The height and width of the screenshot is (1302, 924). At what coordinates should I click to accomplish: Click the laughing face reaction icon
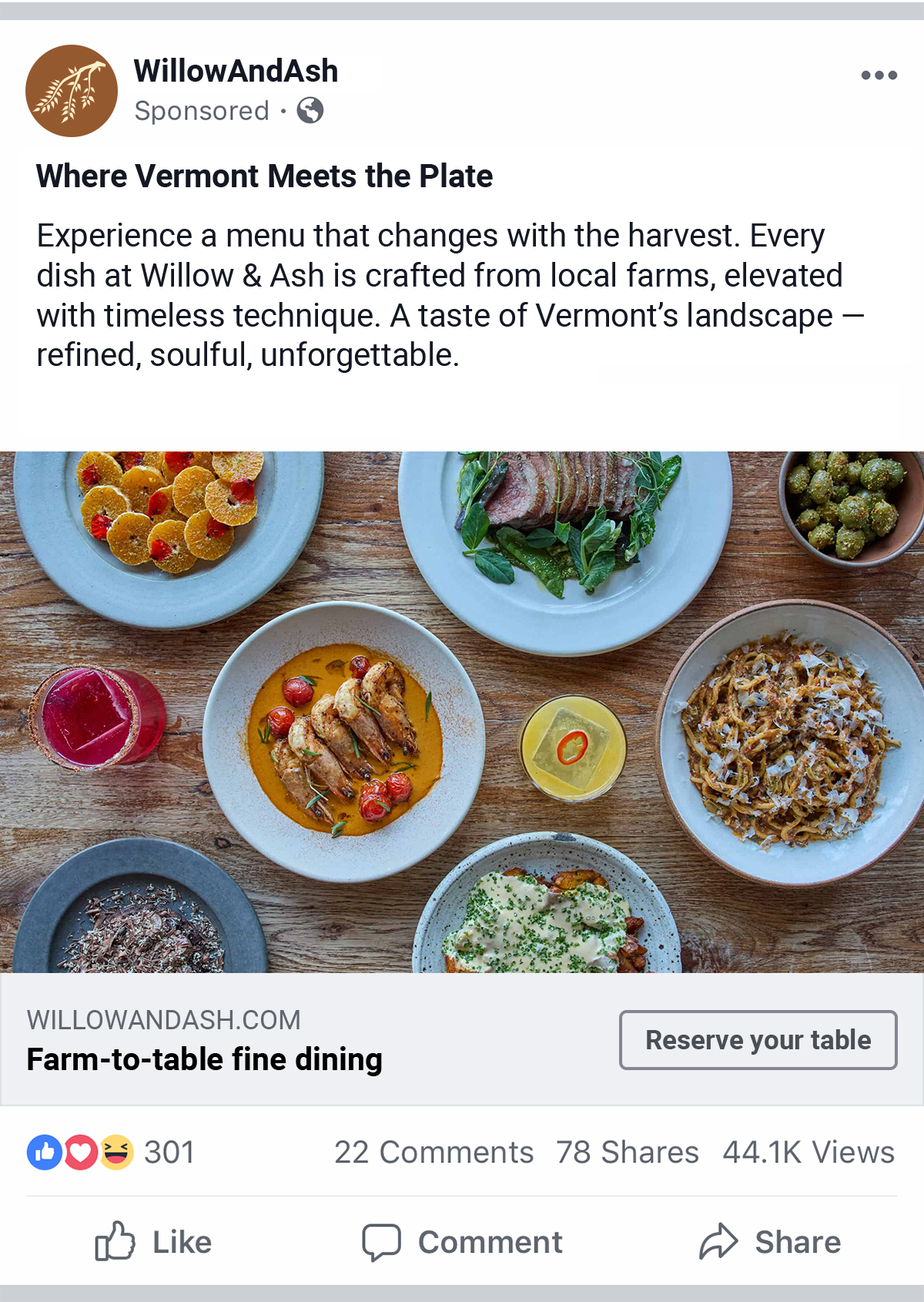(x=116, y=1153)
